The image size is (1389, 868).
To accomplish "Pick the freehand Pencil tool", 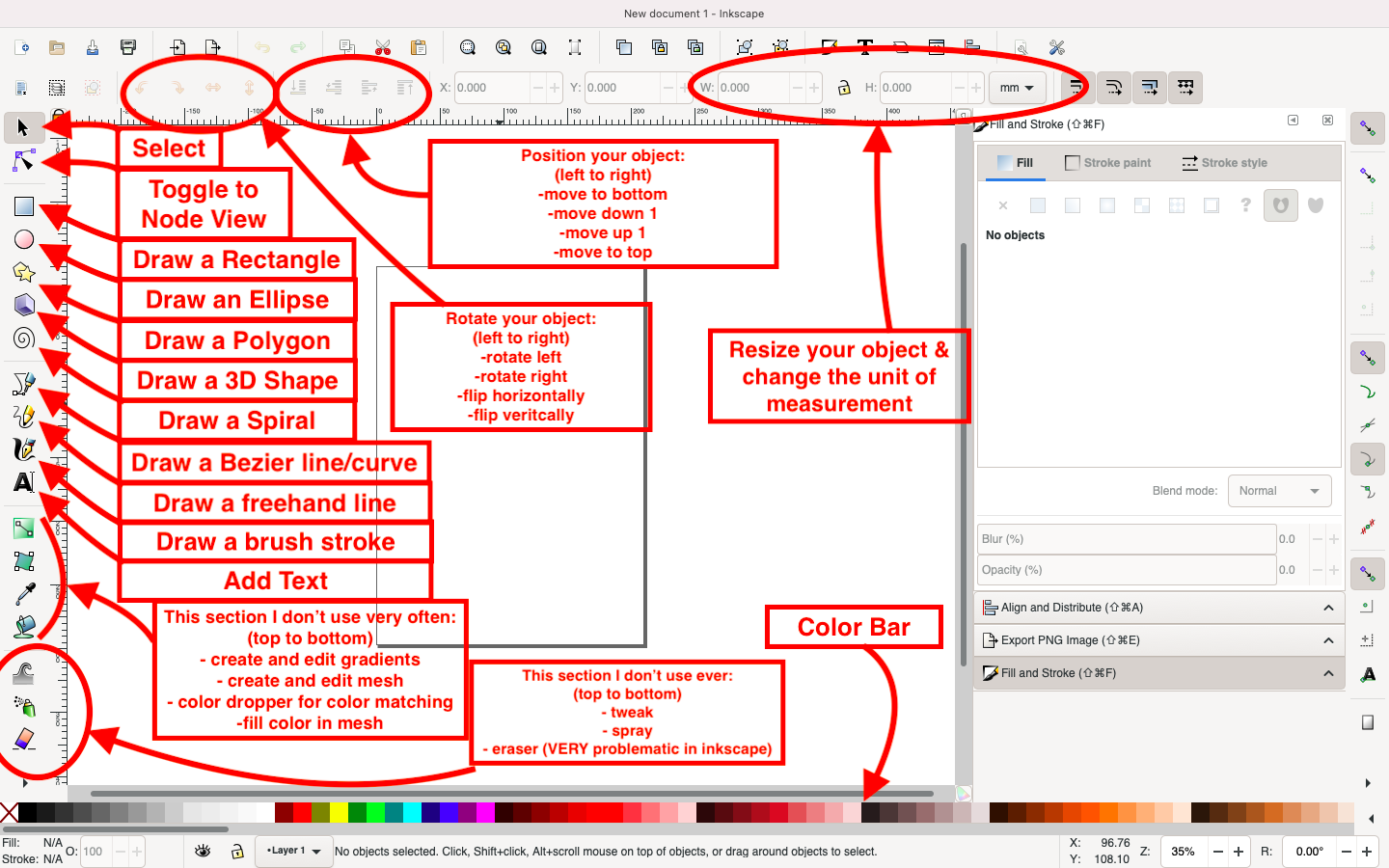I will [x=23, y=417].
